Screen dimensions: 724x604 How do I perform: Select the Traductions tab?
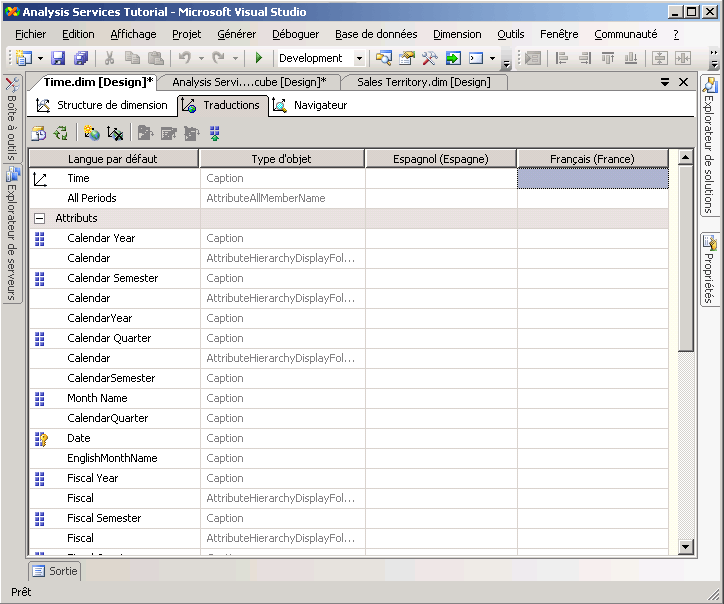(x=223, y=105)
